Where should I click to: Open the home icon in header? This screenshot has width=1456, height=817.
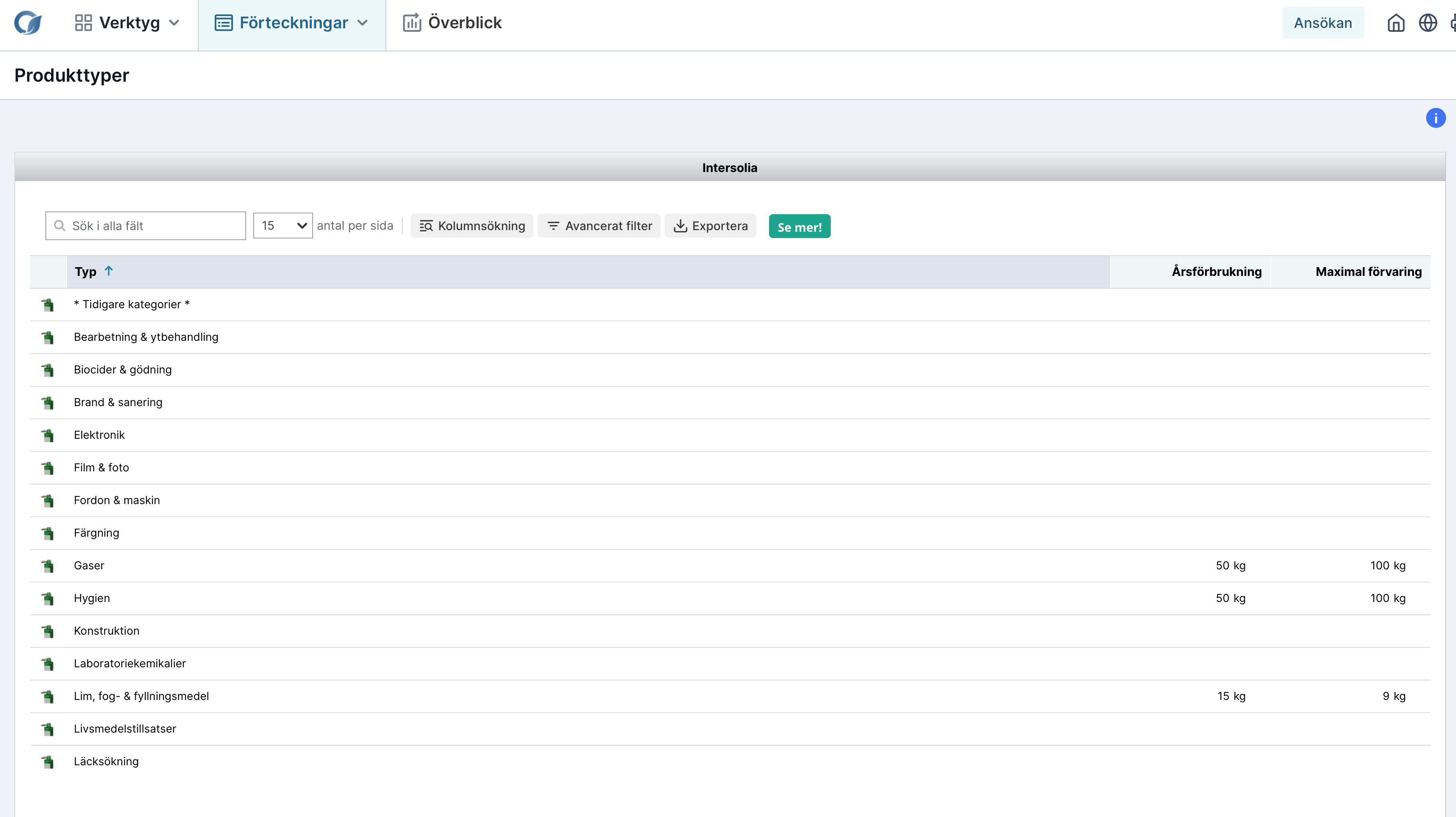[x=1395, y=23]
